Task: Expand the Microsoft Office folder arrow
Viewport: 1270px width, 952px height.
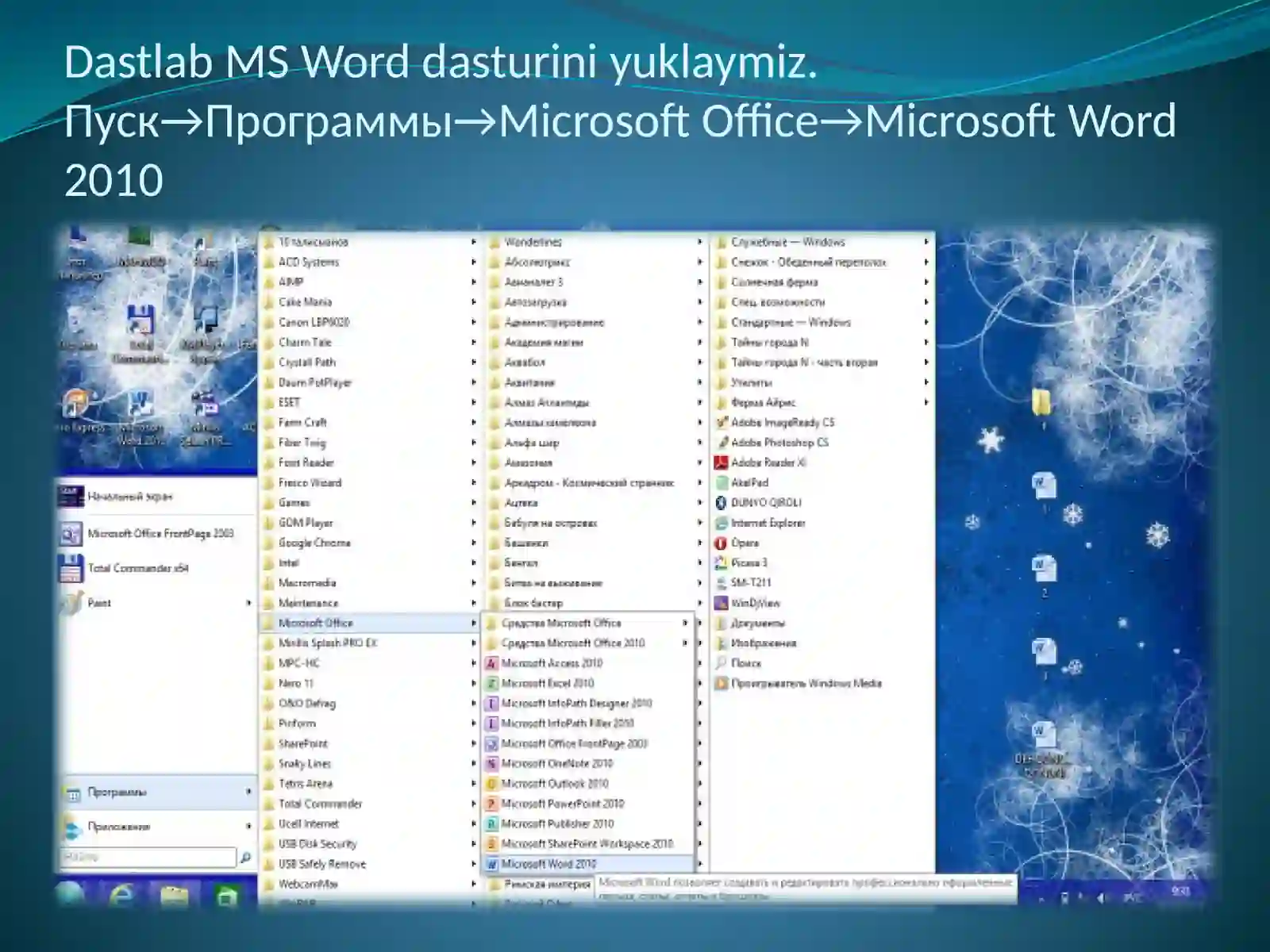Action: point(474,624)
